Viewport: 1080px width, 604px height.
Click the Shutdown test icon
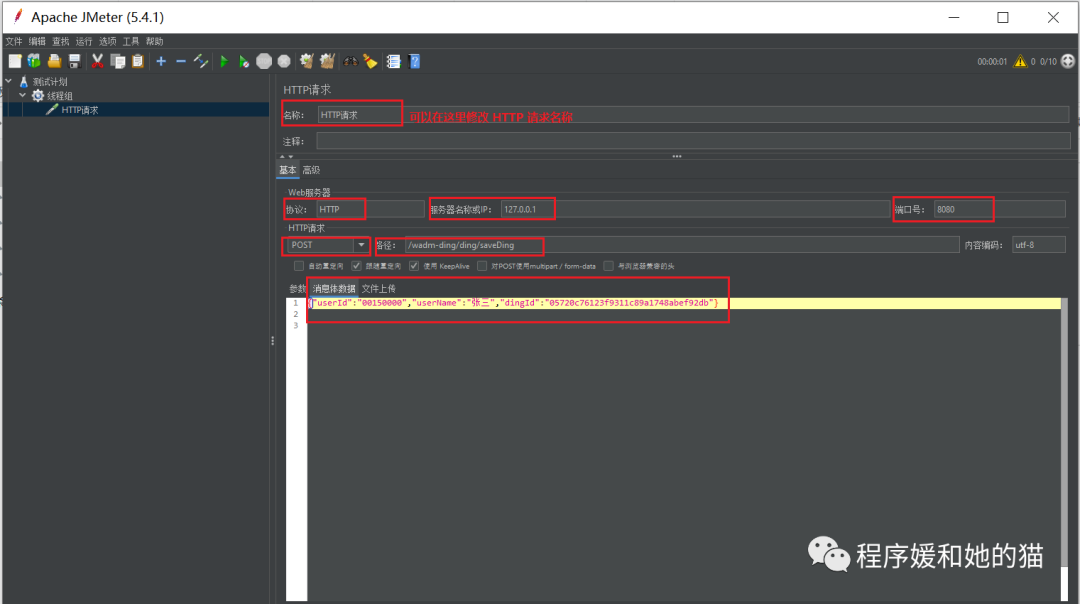284,61
